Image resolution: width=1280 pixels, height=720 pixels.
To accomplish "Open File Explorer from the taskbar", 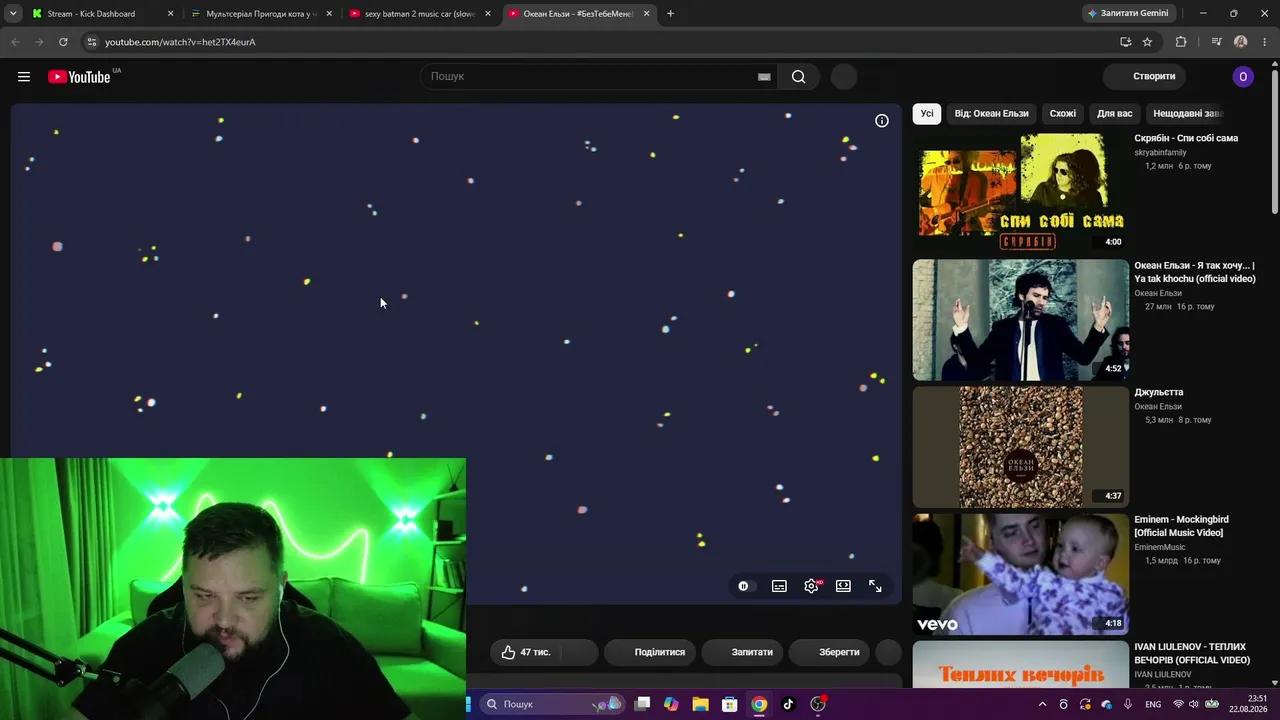I will tap(701, 704).
